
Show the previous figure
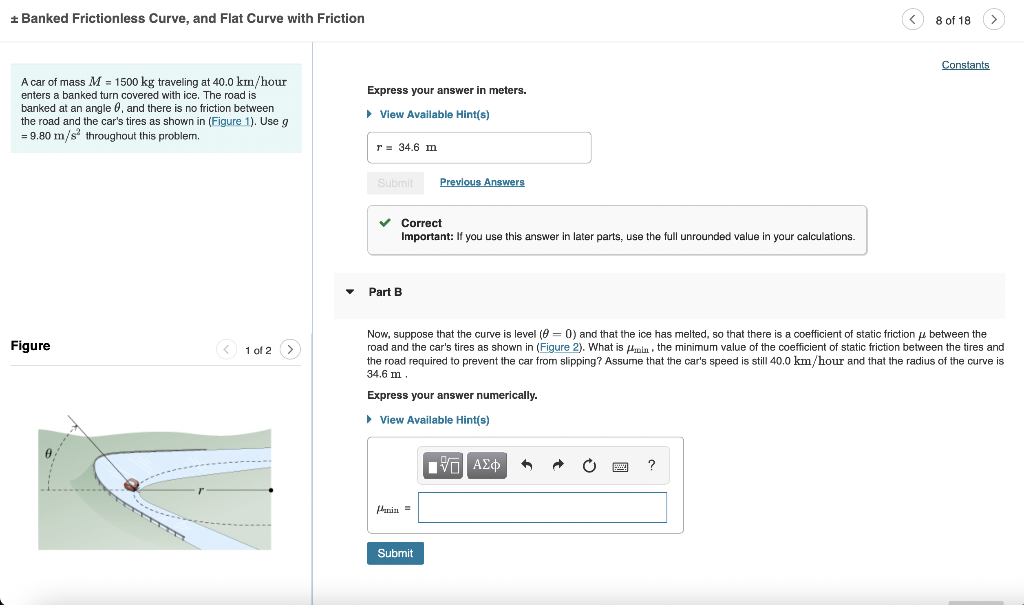pyautogui.click(x=227, y=350)
